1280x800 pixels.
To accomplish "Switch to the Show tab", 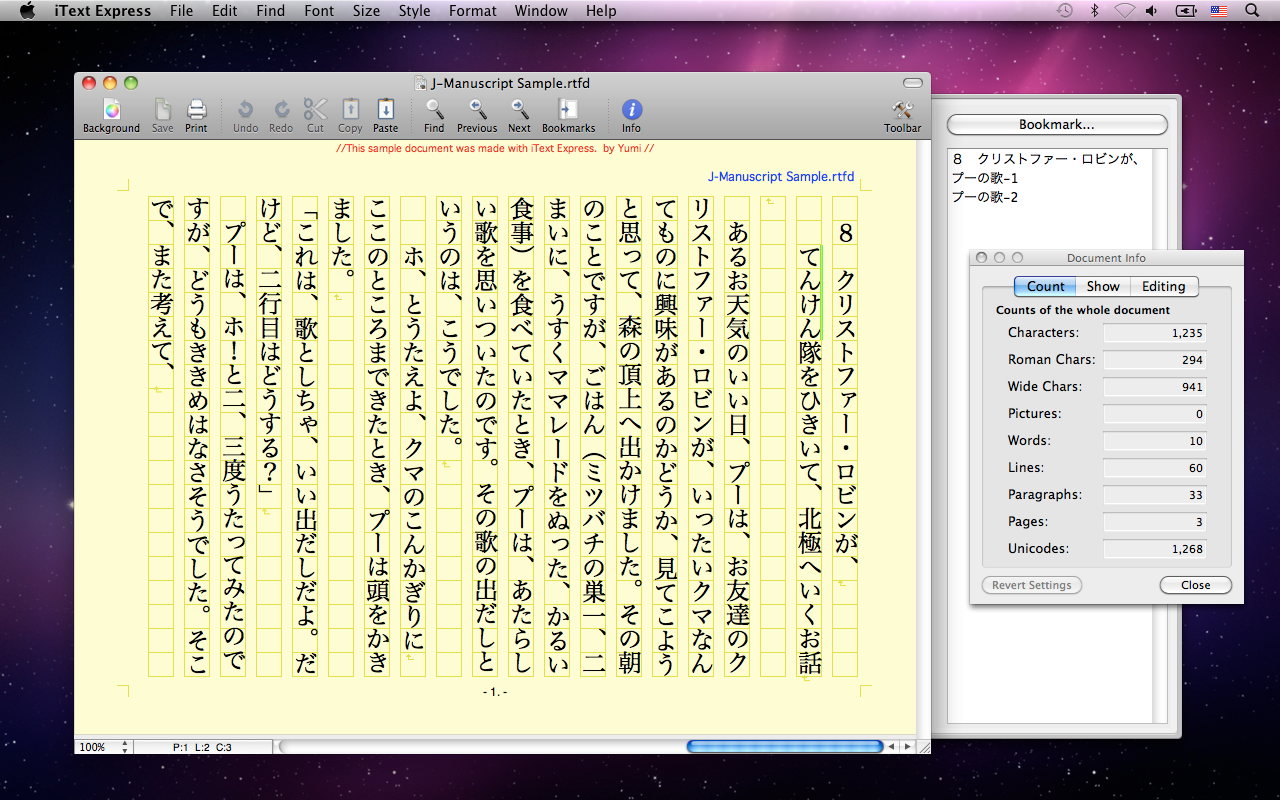I will (x=1103, y=286).
